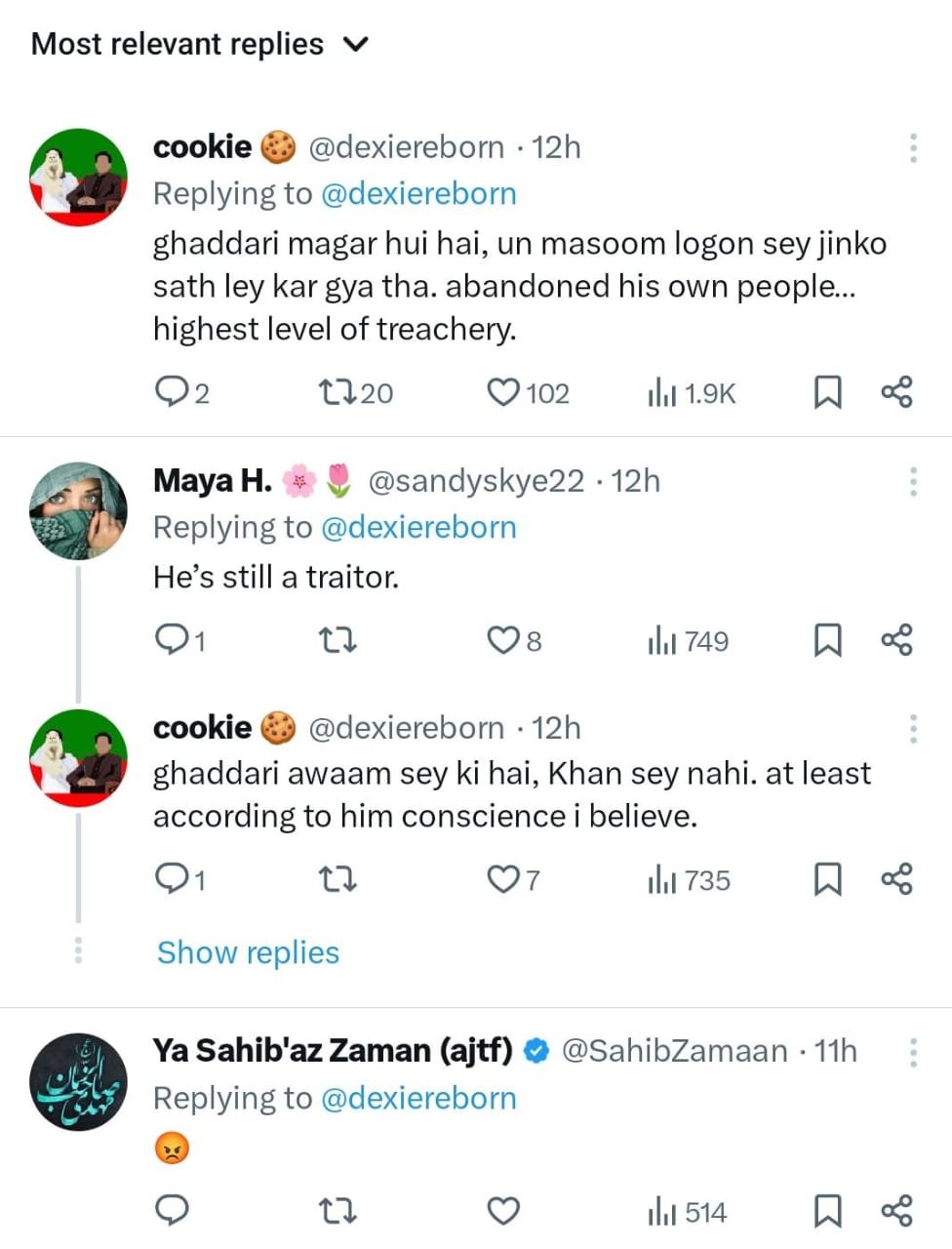Like cookie's reply with 102 likes
This screenshot has width=952, height=1249.
503,392
